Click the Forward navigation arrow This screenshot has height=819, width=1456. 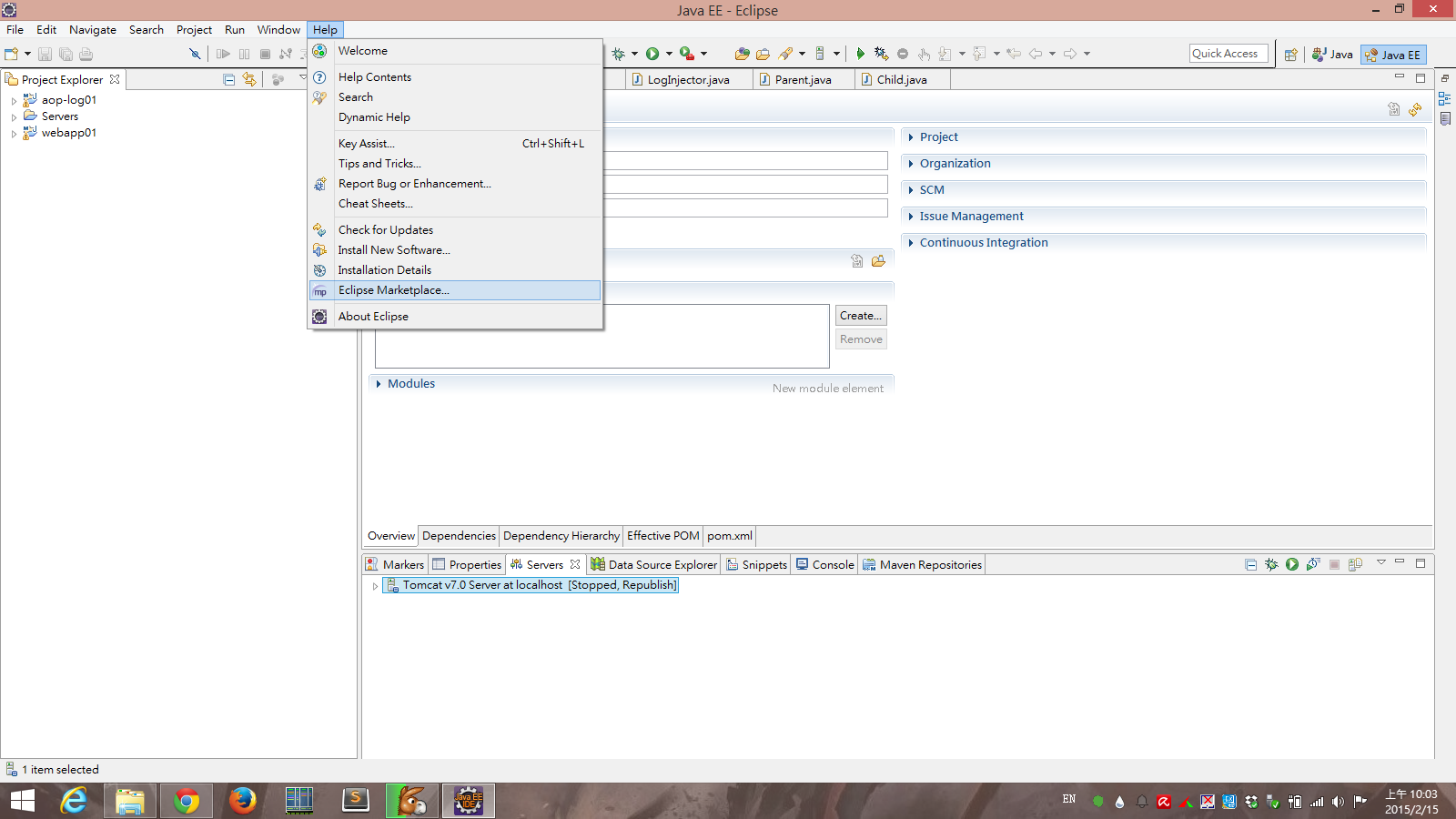(x=1070, y=54)
